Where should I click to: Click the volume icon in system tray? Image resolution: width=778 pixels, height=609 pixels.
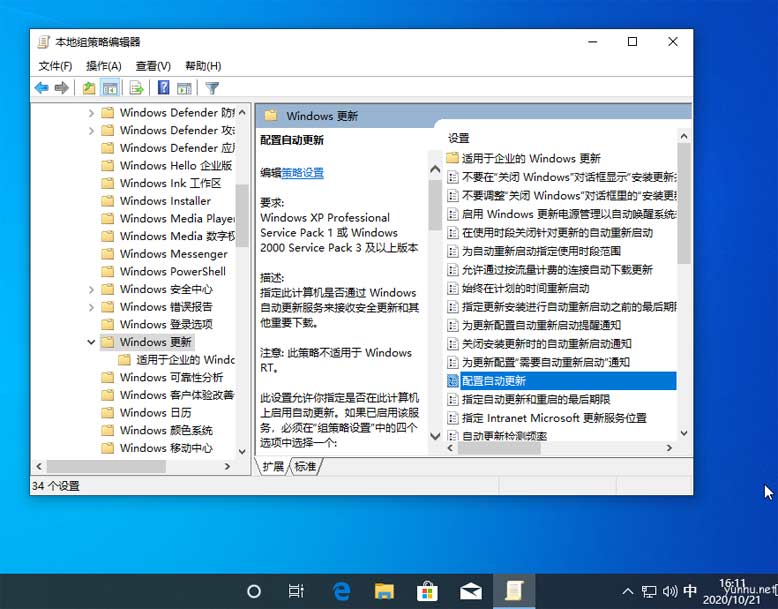point(670,591)
